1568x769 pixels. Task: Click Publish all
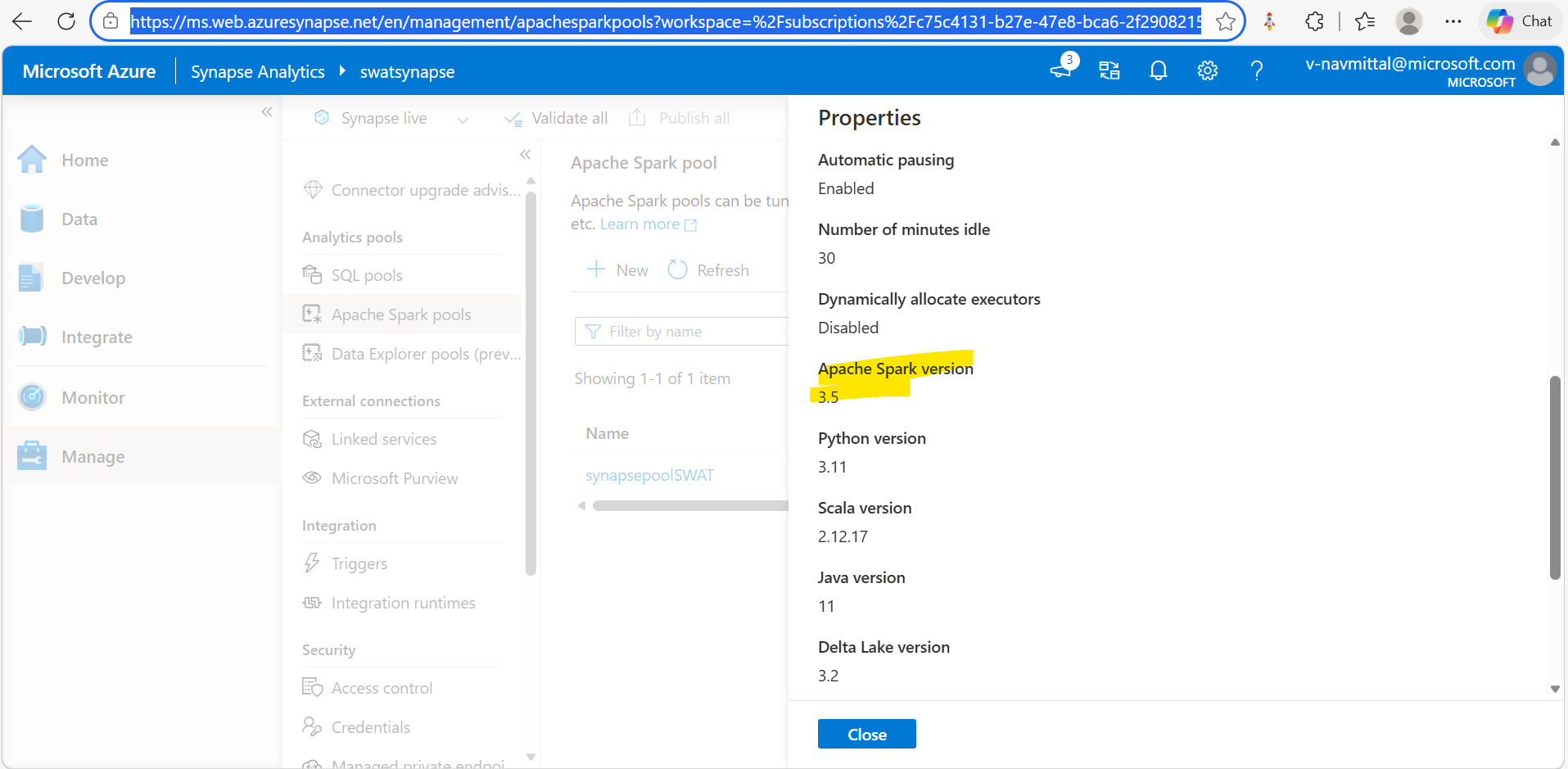click(679, 119)
